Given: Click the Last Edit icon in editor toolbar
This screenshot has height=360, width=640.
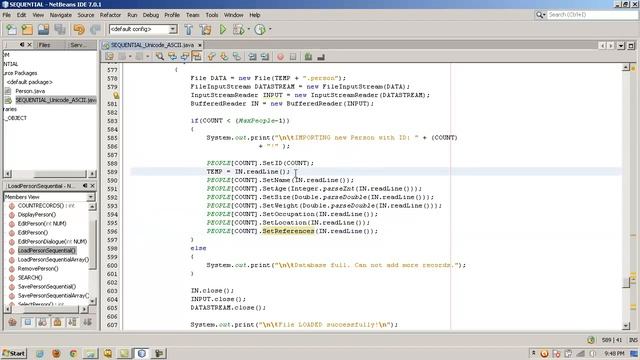Looking at the screenshot, I should 109,57.
